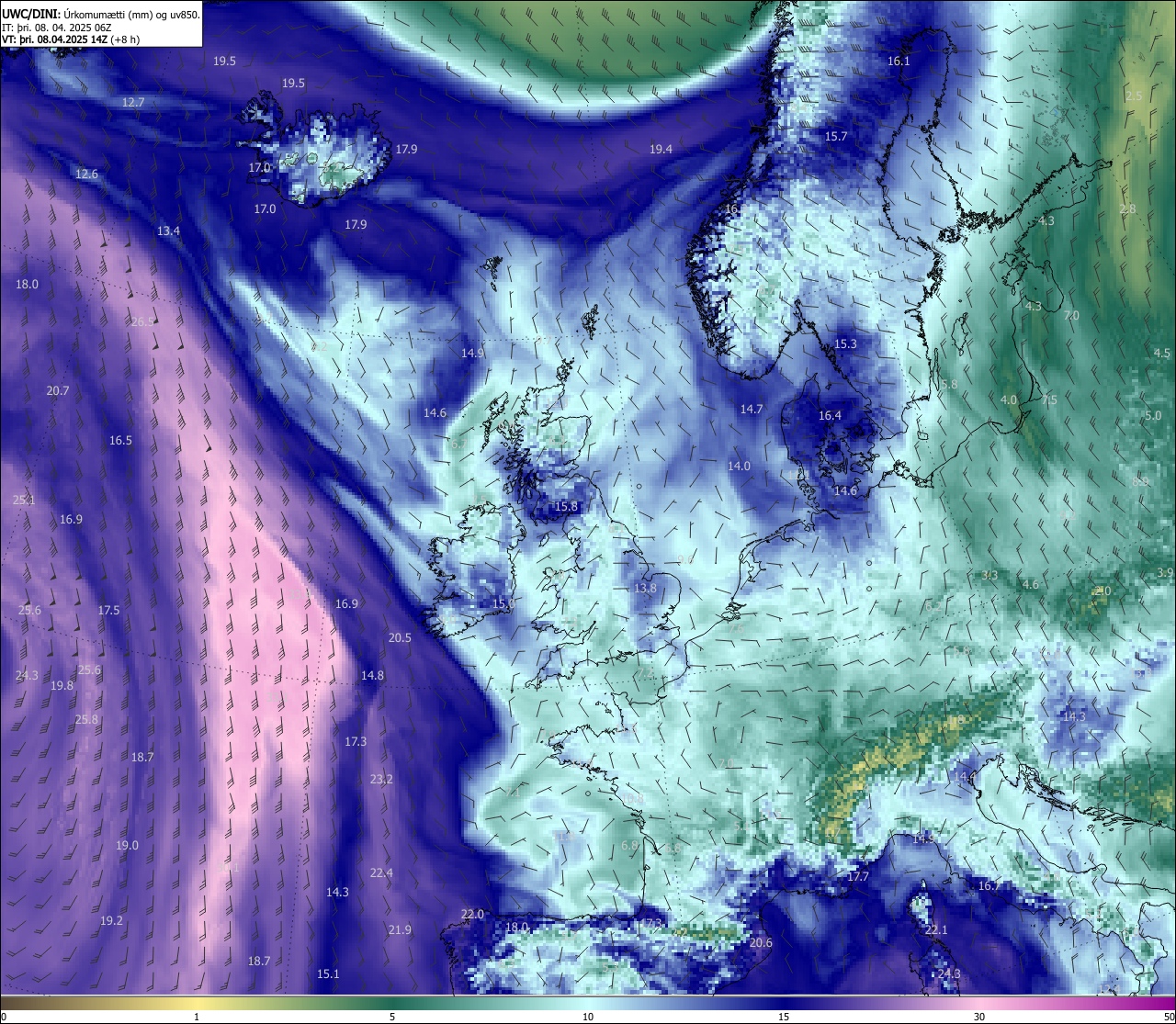The width and height of the screenshot is (1176, 1024).
Task: Click the 19.4 value in Norwegian Sea
Action: [x=661, y=149]
